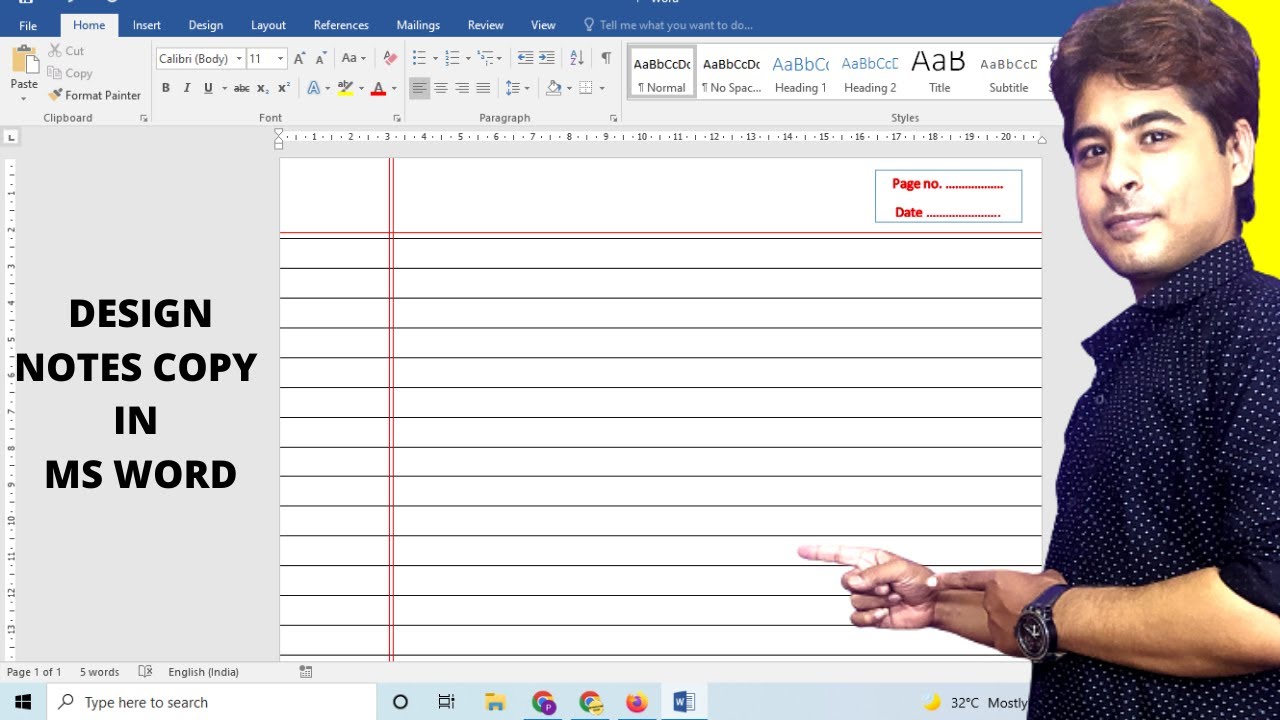The image size is (1280, 720).
Task: Apply the Title style
Action: pos(939,73)
